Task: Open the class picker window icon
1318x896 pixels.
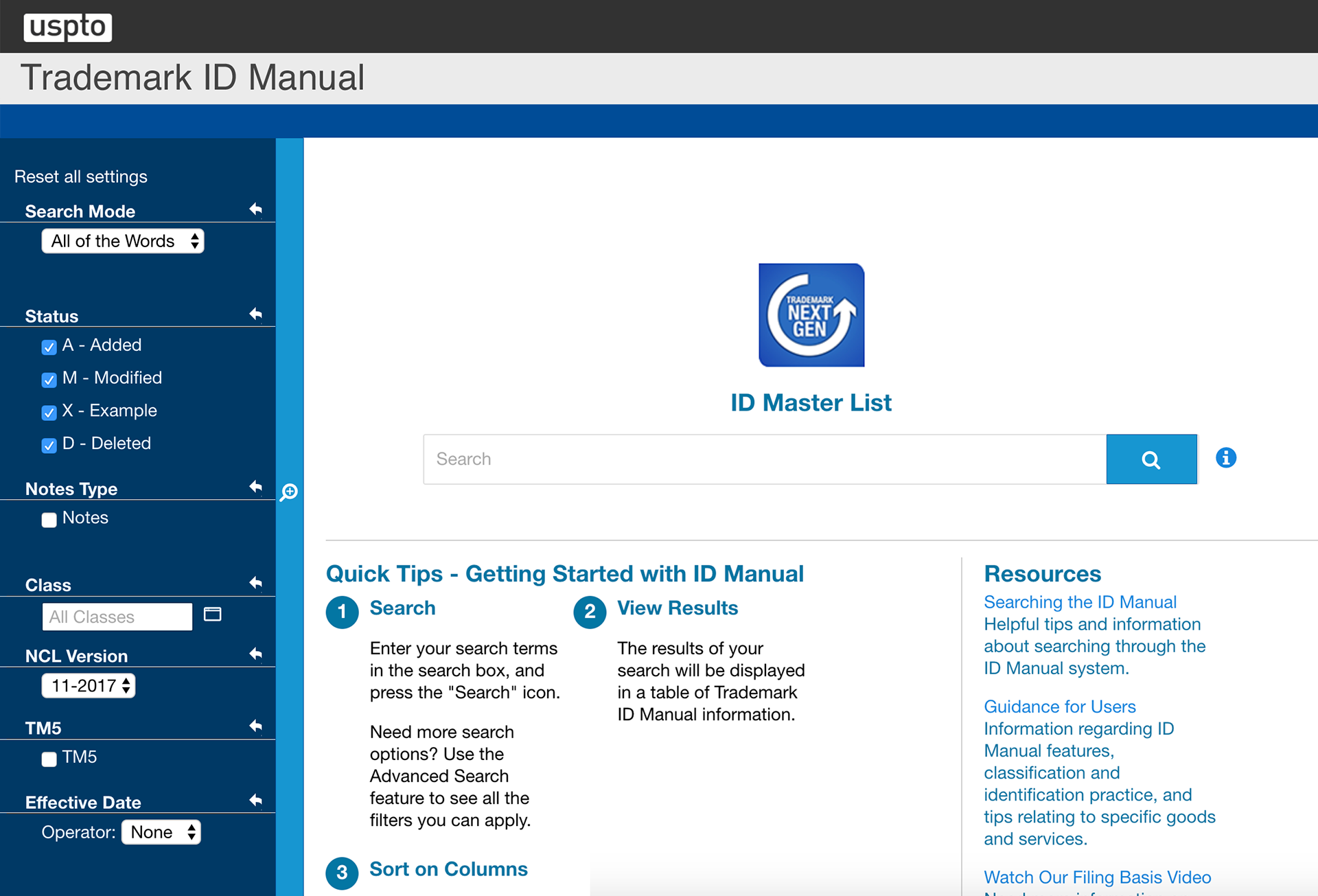Action: (213, 614)
